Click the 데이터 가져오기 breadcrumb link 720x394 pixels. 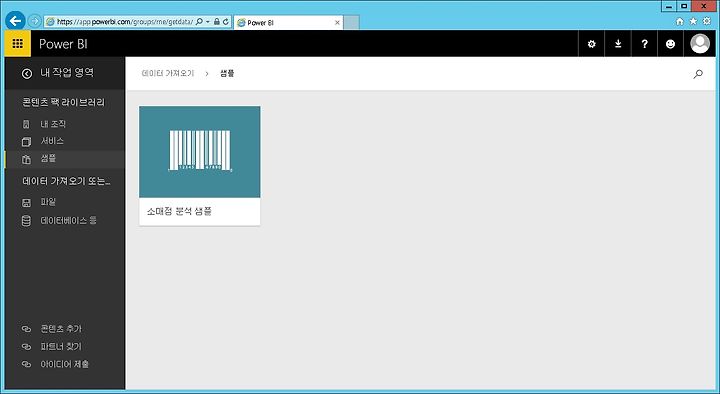[168, 73]
